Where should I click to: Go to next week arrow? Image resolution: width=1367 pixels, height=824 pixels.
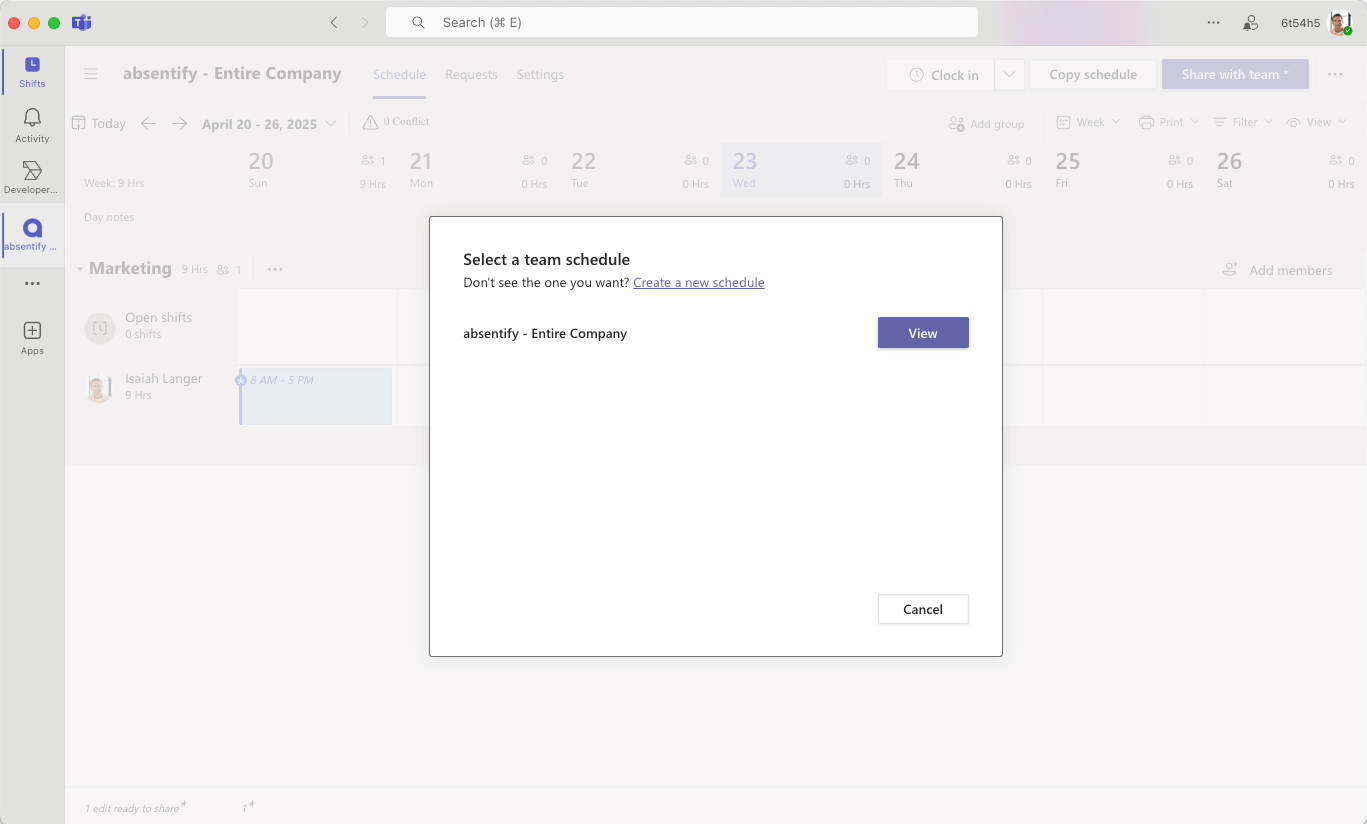[179, 123]
